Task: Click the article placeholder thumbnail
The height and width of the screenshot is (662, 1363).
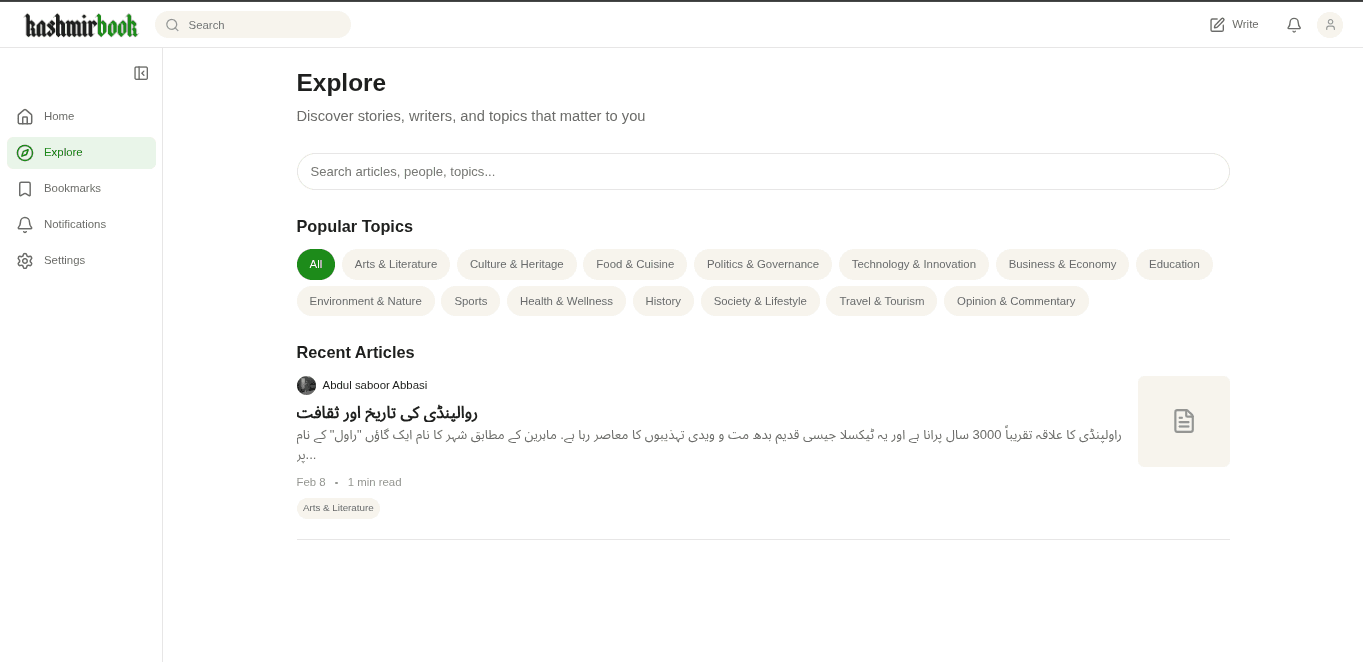Action: tap(1183, 421)
